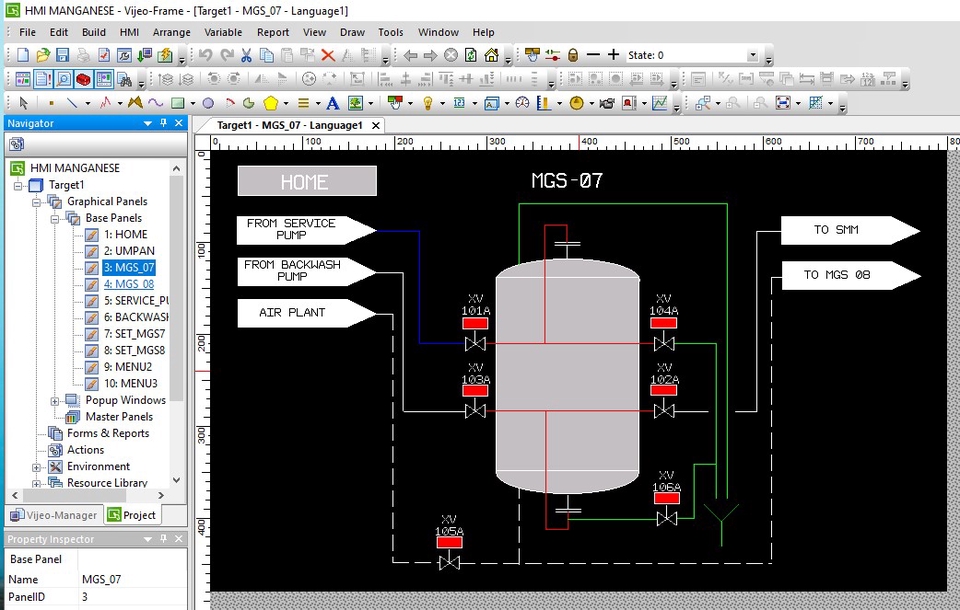The width and height of the screenshot is (960, 610).
Task: Select the Lamp bulb object tool
Action: pyautogui.click(x=428, y=103)
